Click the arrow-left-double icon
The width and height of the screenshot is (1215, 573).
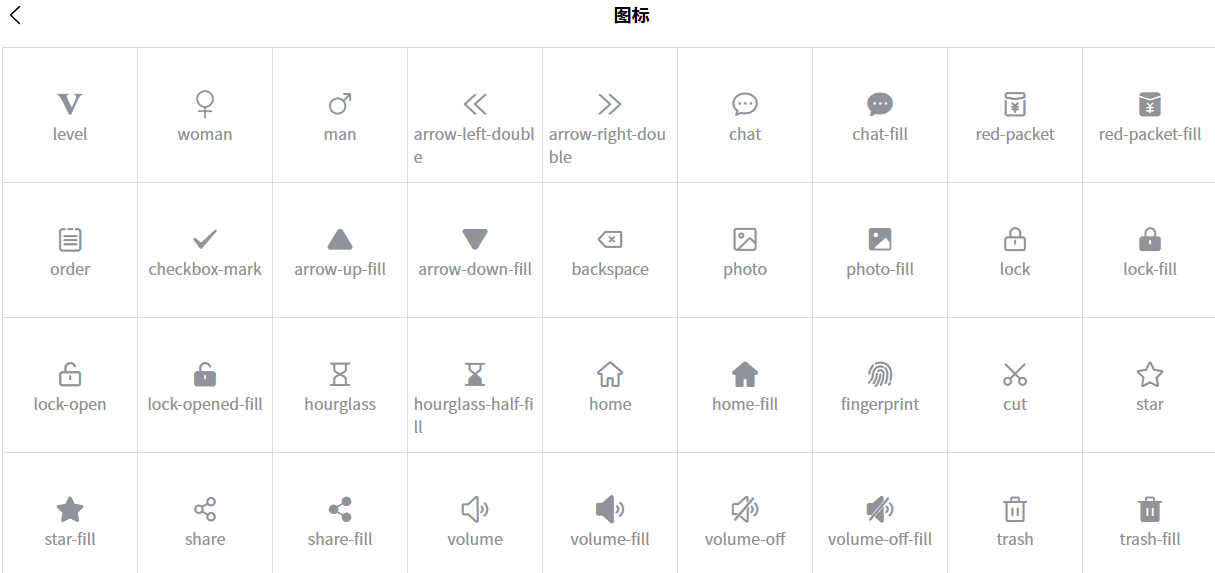475,104
